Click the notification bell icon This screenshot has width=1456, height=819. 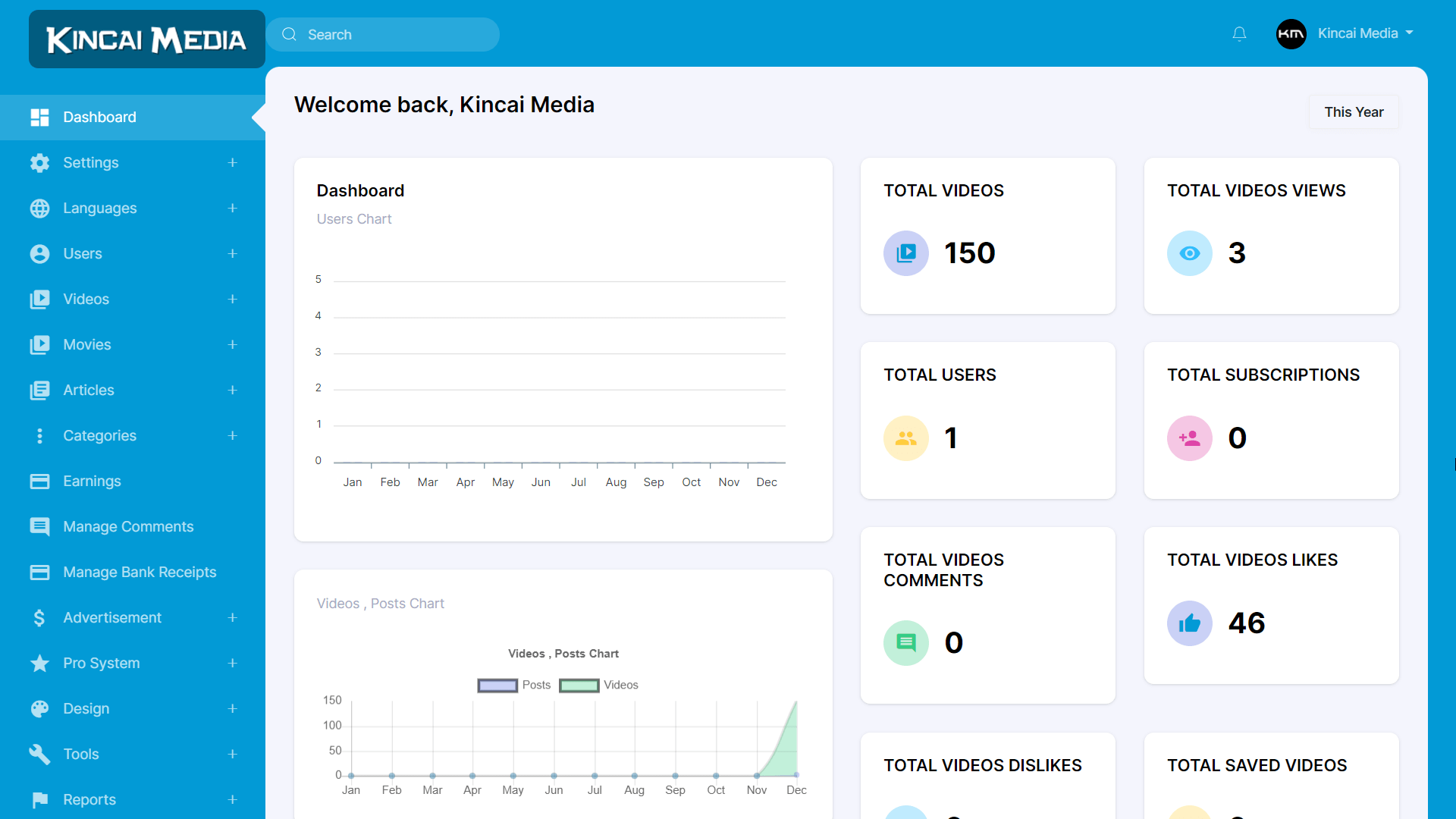click(1240, 33)
